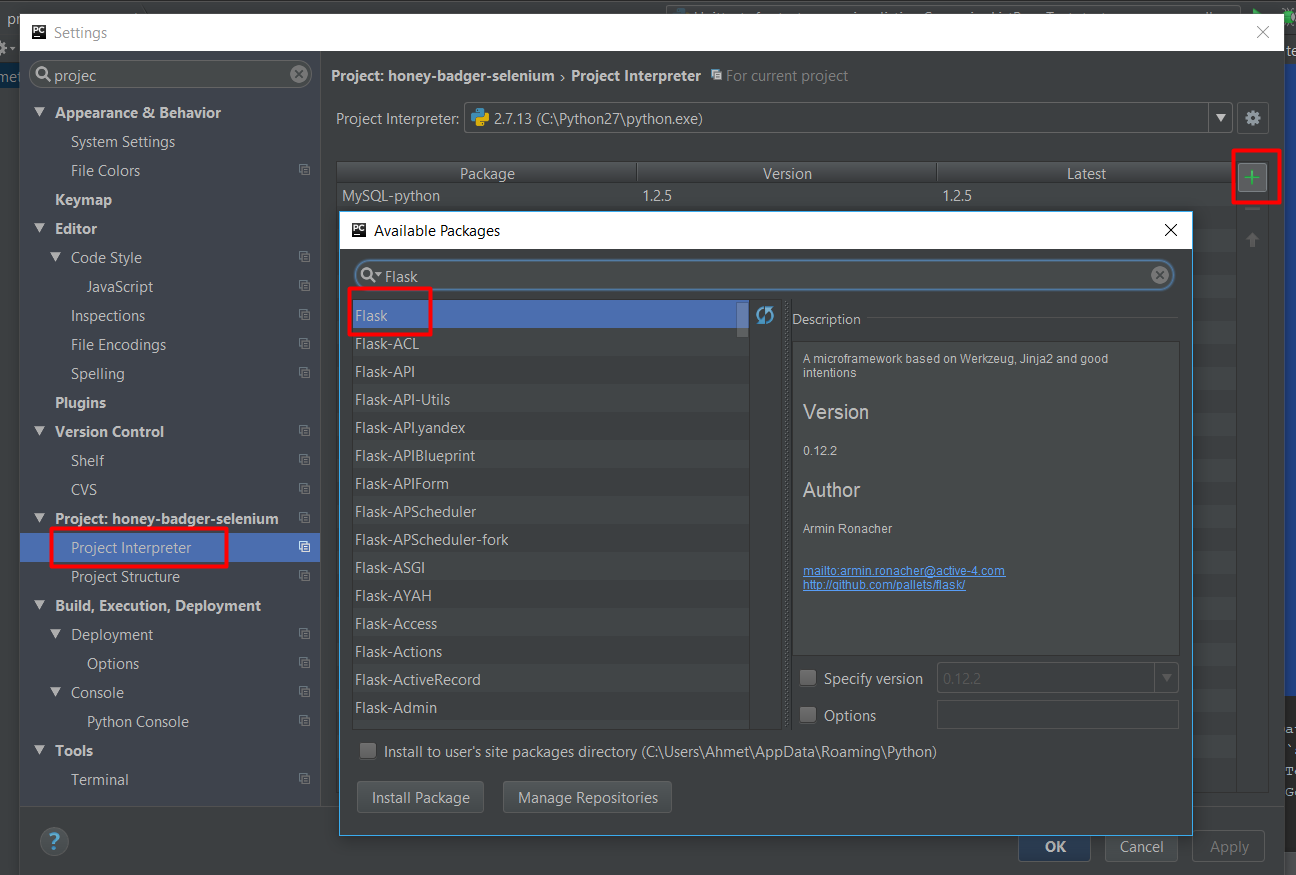Select Flask-APScheduler package
This screenshot has height=875, width=1296.
tap(550, 511)
